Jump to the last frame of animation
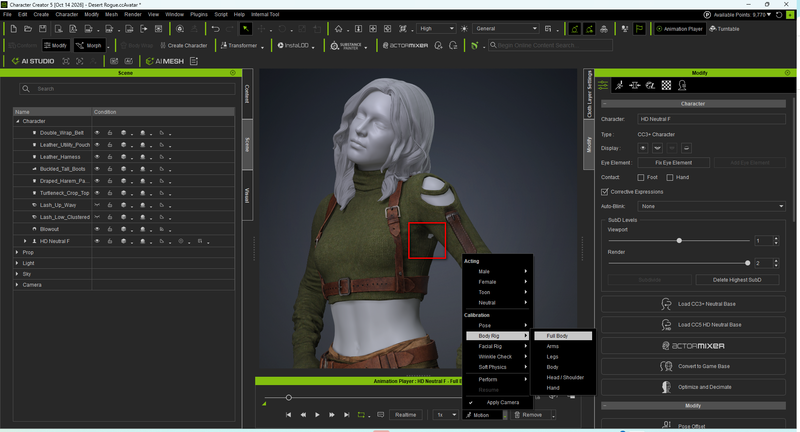 click(346, 415)
